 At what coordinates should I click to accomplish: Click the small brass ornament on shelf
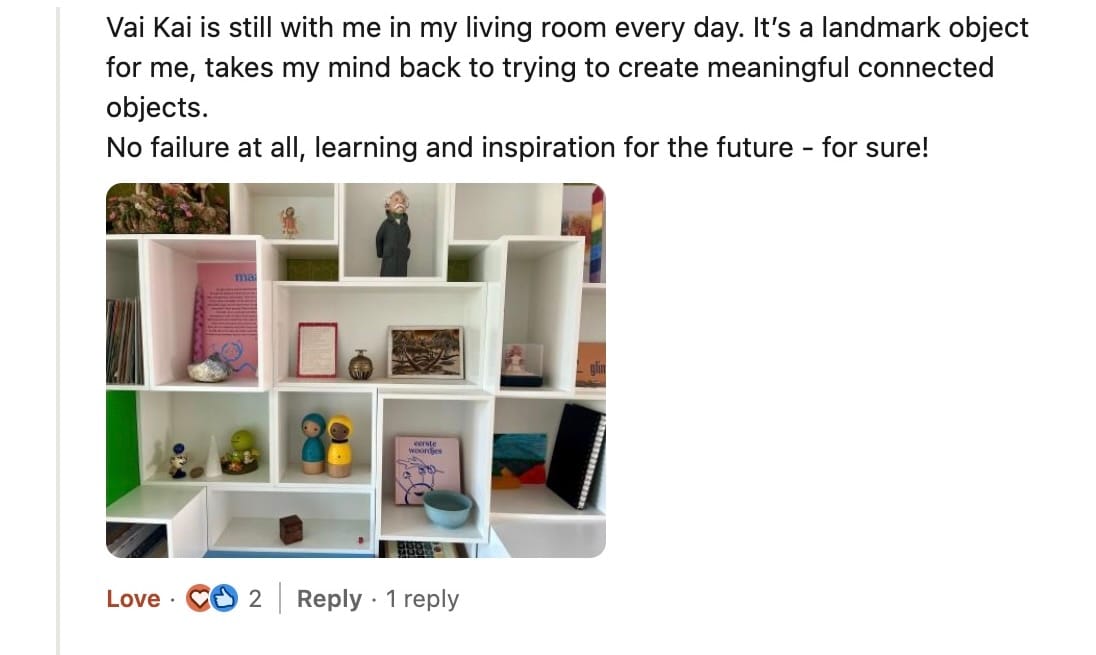click(x=361, y=364)
